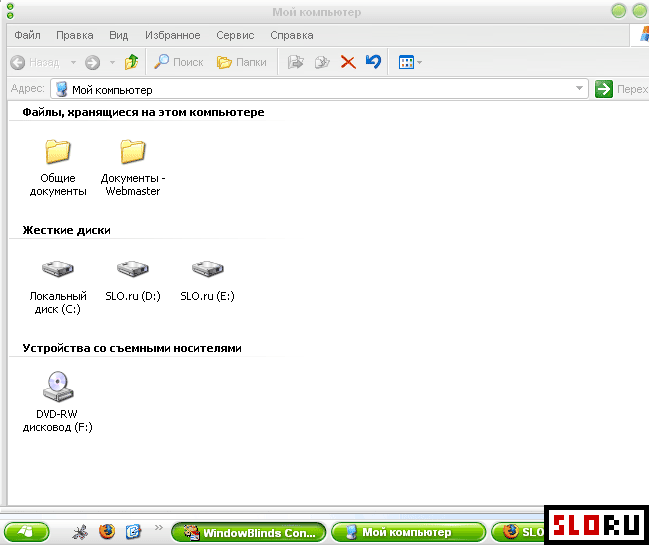Switch to WindowBlinds Con... taskbar button
The image size is (649, 545).
pyautogui.click(x=249, y=532)
